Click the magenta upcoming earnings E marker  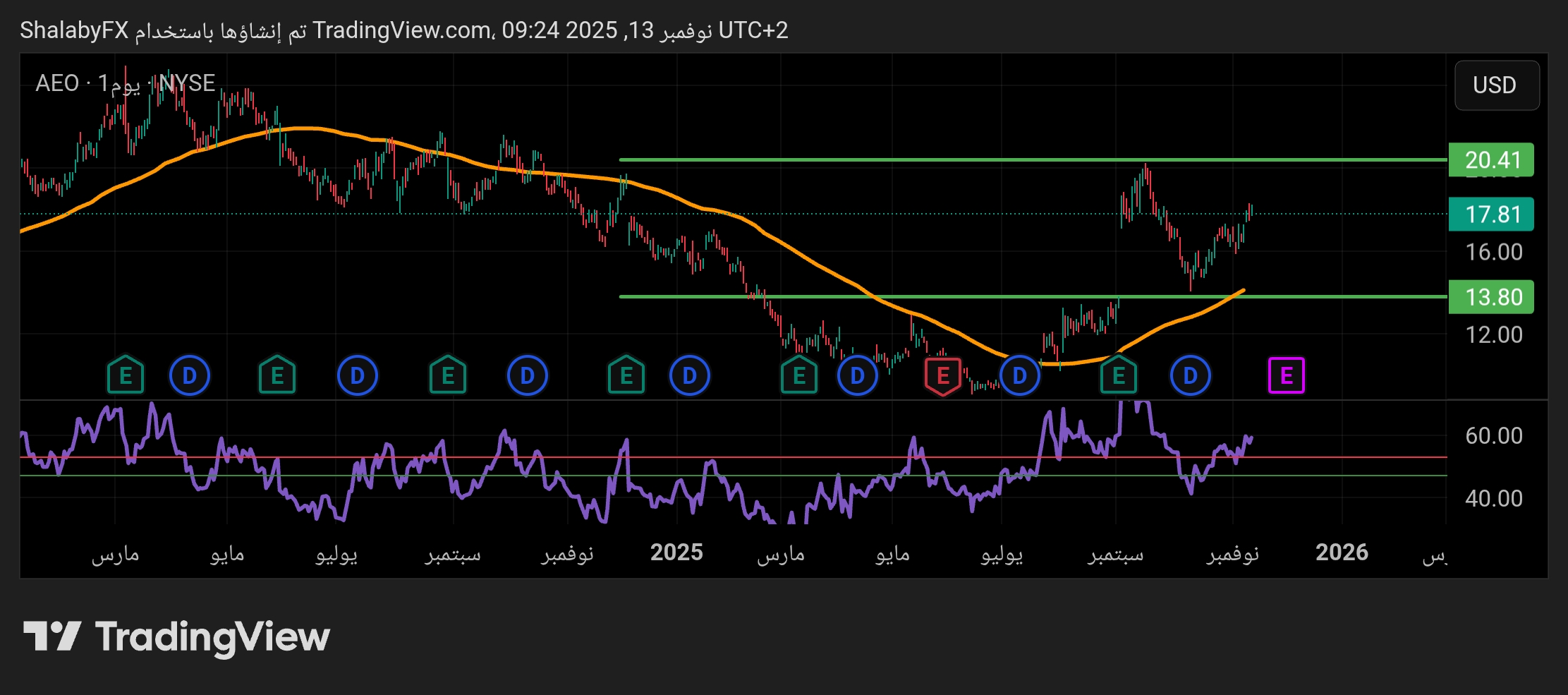click(1286, 376)
